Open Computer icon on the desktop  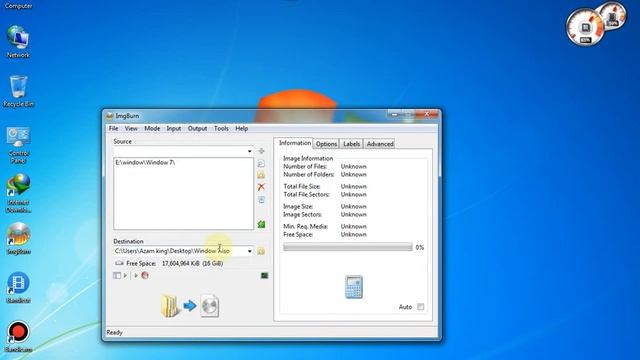18,5
